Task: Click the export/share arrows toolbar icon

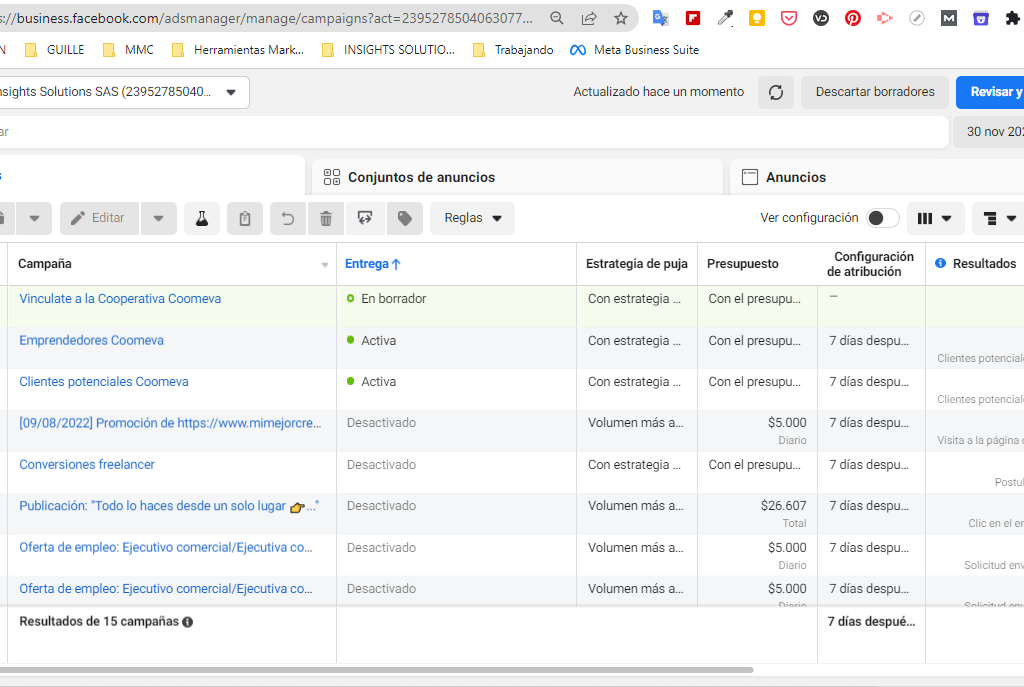Action: pos(365,218)
